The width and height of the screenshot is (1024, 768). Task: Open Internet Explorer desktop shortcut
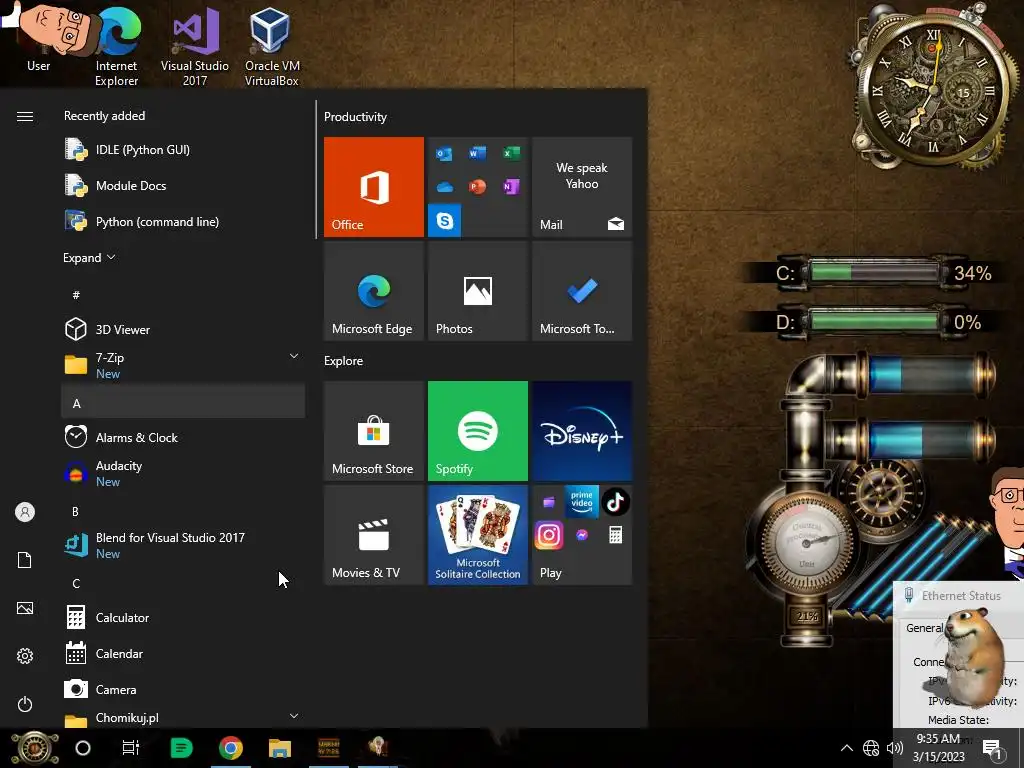116,46
